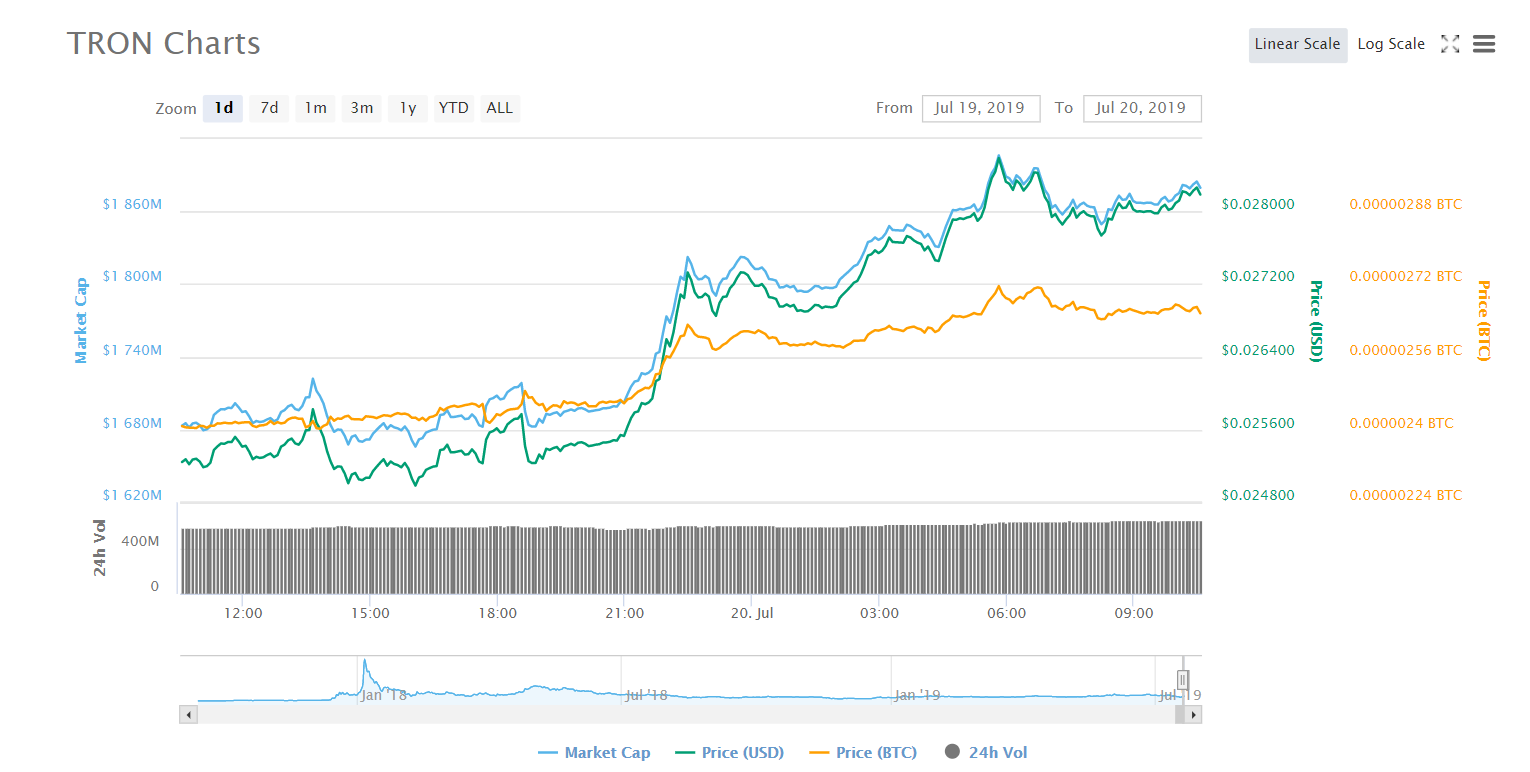This screenshot has width=1530, height=772.
Task: Click the 0.00000288 BTC axis label
Action: pyautogui.click(x=1405, y=204)
